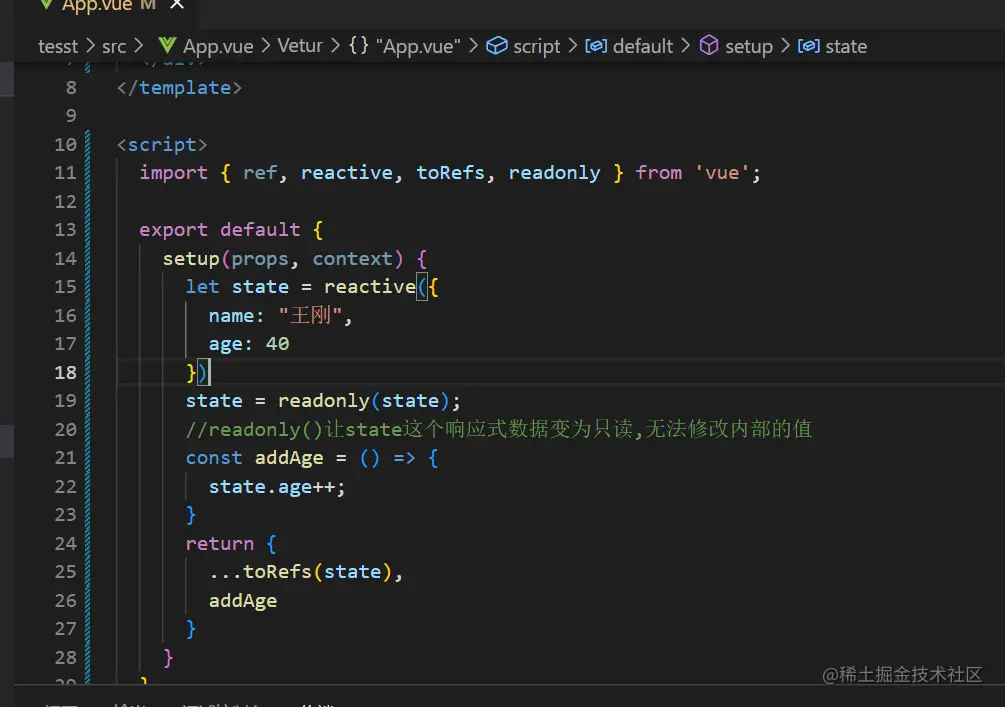Click the Vue logo icon in breadcrumb
Viewport: 1005px width, 707px height.
pos(167,46)
